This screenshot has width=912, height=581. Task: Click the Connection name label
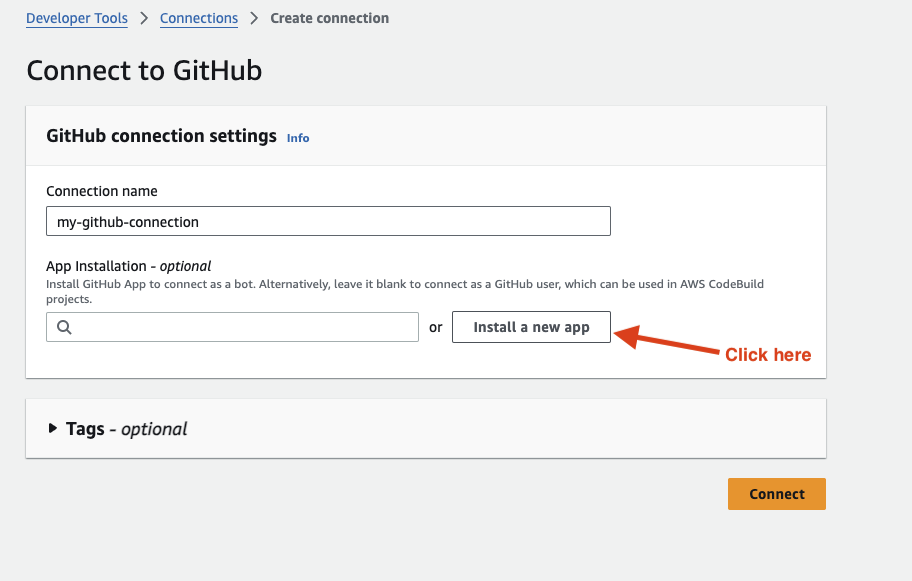101,191
